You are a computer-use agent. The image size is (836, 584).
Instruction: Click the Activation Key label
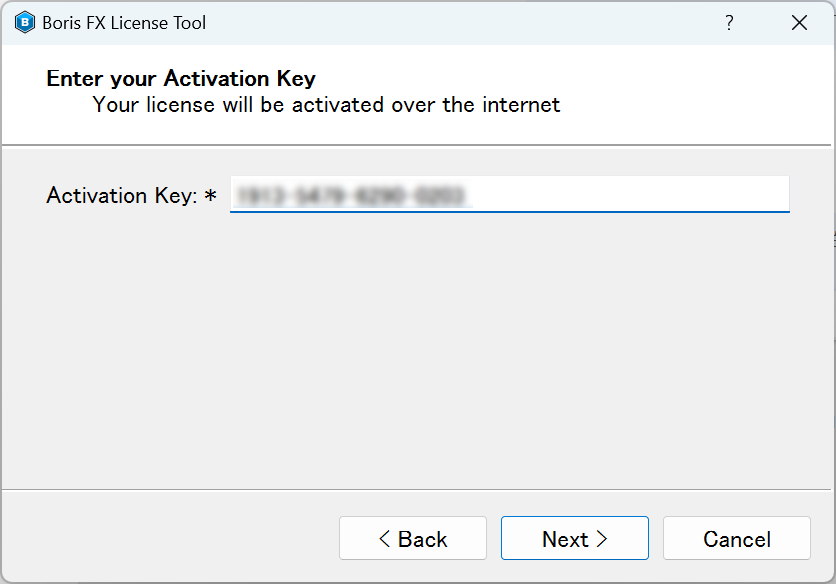(122, 196)
